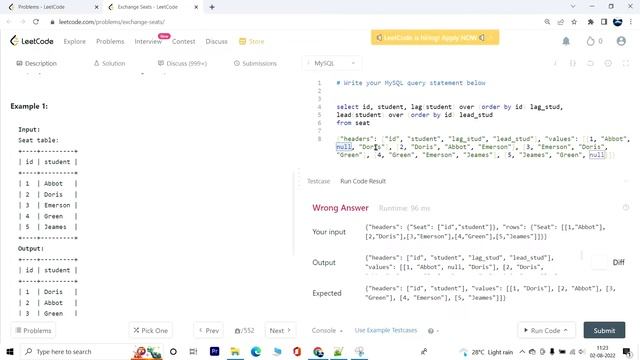The height and width of the screenshot is (360, 640).
Task: Click Use Example Testcases link
Action: coord(386,330)
